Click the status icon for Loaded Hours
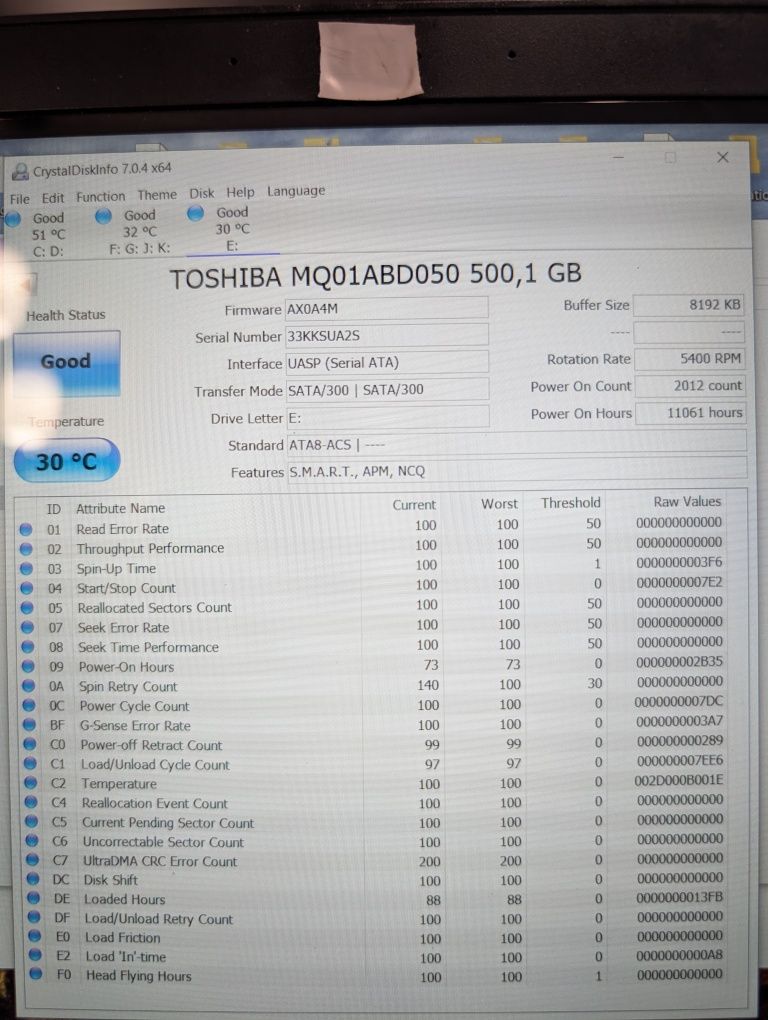This screenshot has height=1020, width=768. tap(34, 899)
